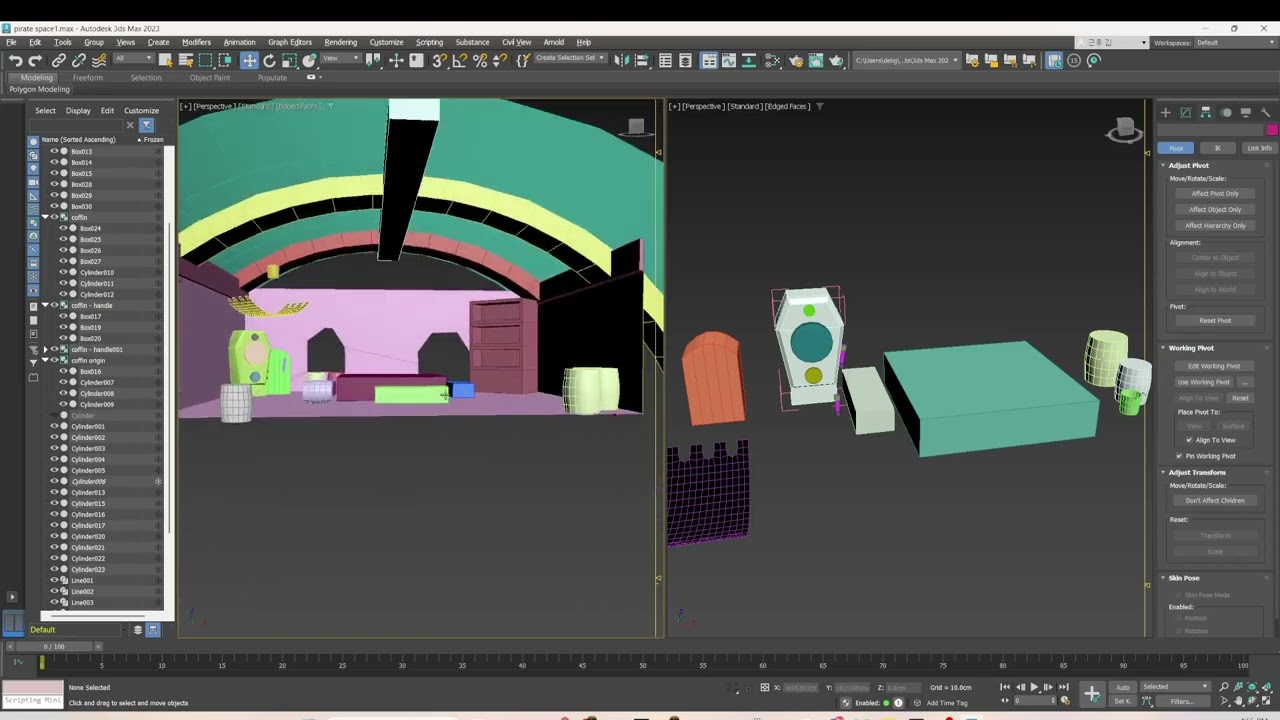Toggle the Align To View checkbox

click(x=1189, y=440)
